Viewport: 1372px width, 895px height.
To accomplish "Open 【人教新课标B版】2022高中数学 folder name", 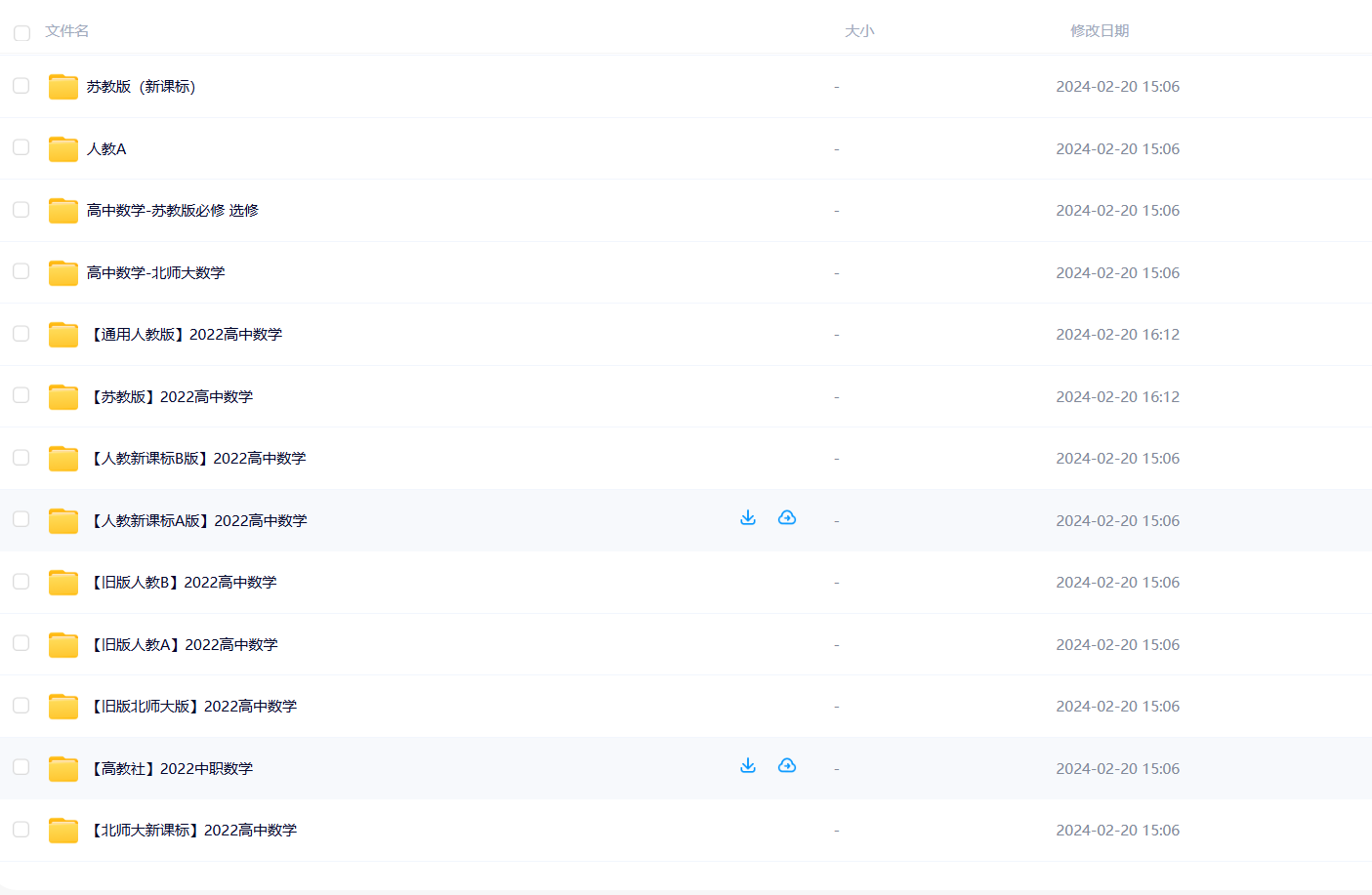I will coord(198,459).
